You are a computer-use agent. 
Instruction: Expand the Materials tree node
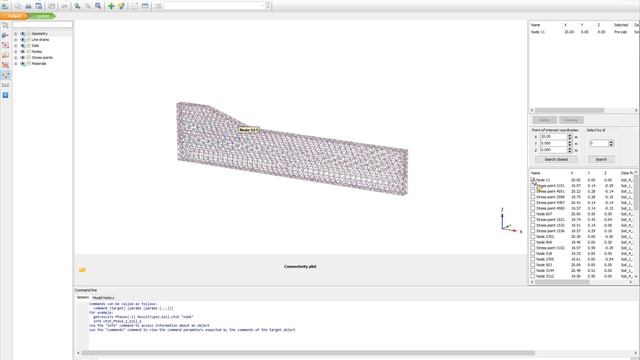(x=16, y=64)
